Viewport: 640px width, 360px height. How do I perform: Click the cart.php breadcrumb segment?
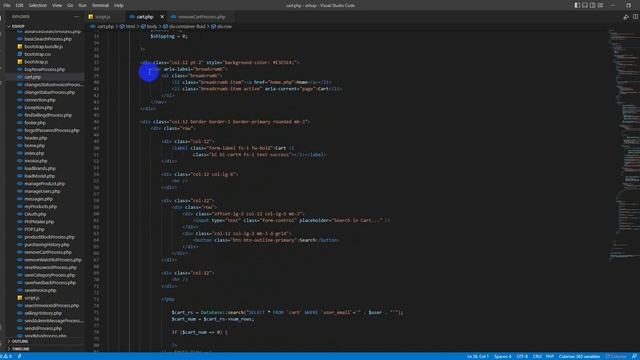(x=102, y=27)
